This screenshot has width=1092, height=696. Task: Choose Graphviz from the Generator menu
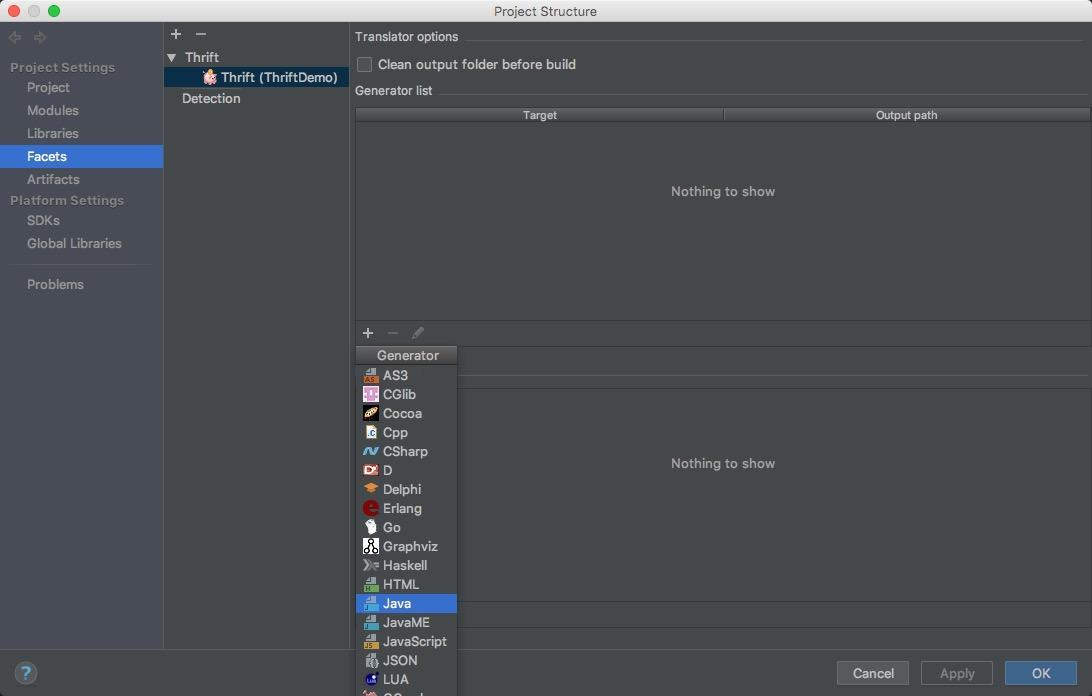tap(406, 546)
